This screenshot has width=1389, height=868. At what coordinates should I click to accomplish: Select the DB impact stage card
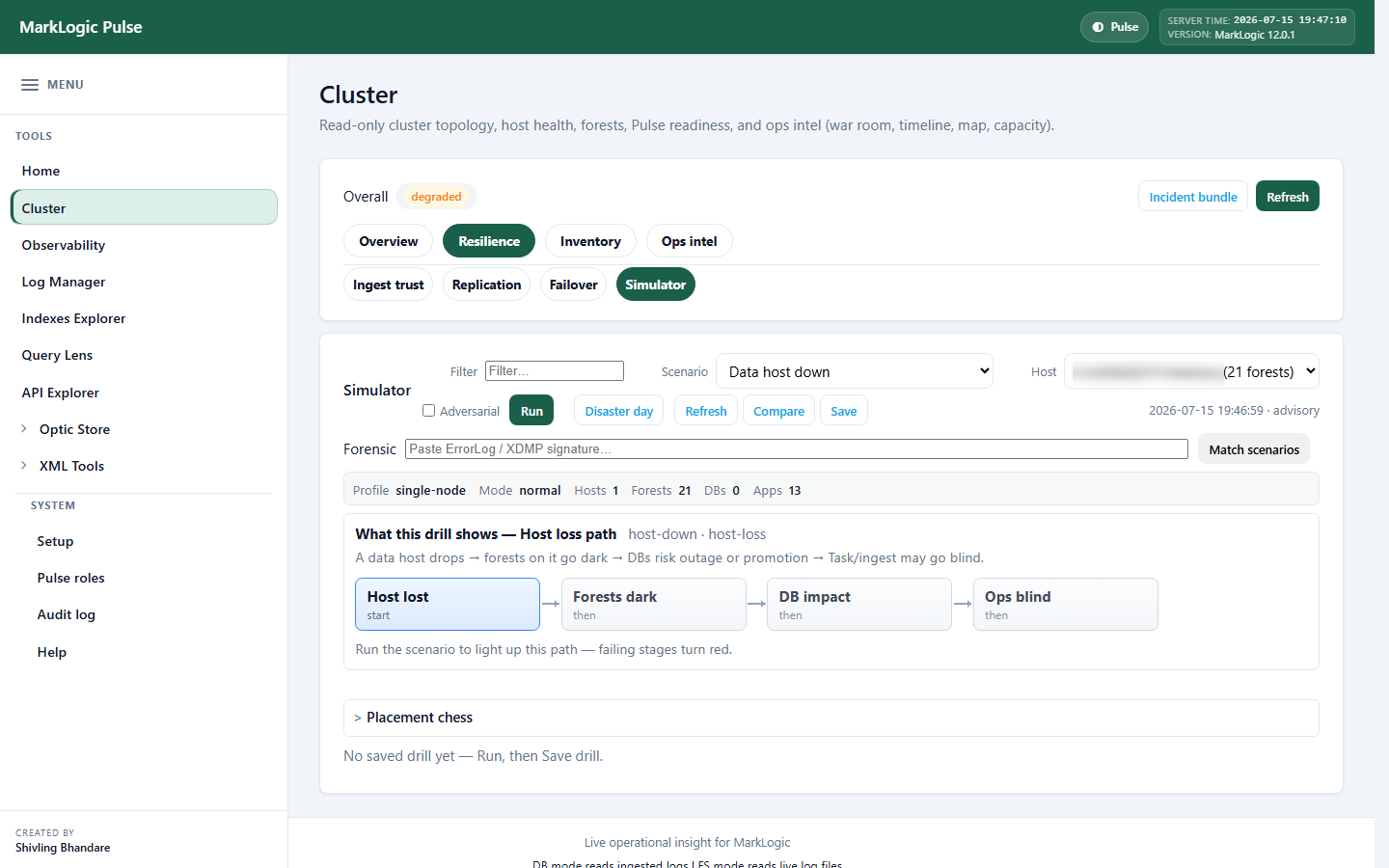coord(858,605)
